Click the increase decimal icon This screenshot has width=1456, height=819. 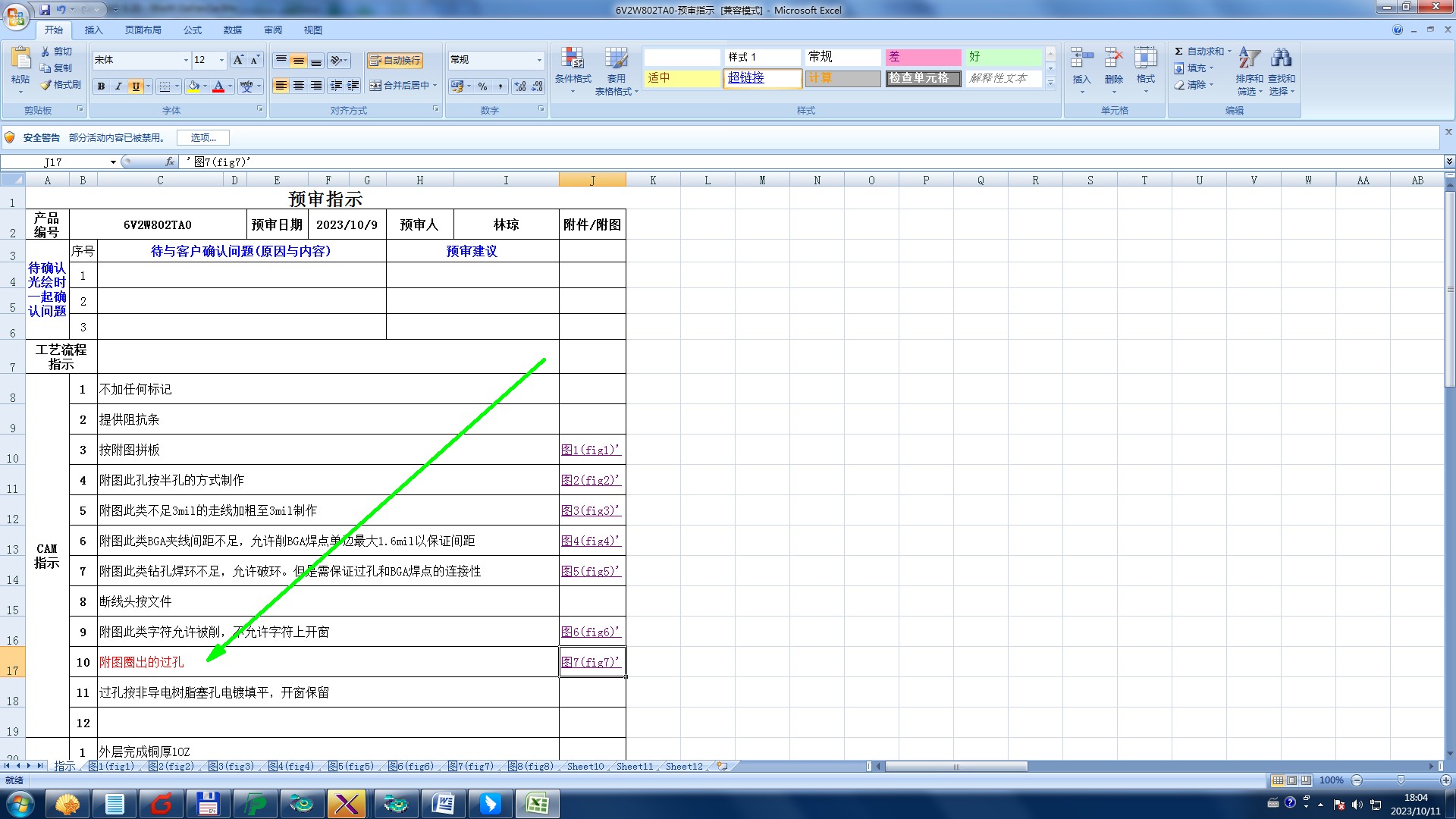click(x=520, y=86)
